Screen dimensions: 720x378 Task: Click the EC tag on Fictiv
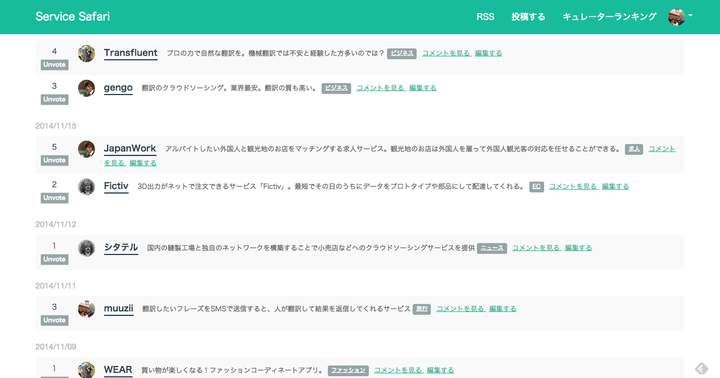536,187
